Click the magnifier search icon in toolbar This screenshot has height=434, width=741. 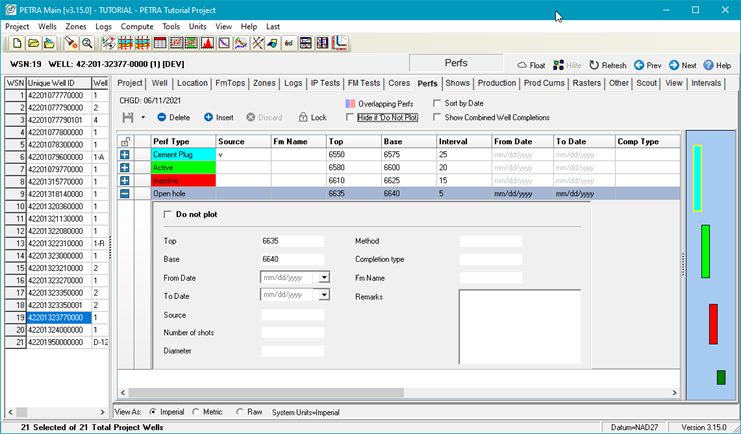(88, 43)
